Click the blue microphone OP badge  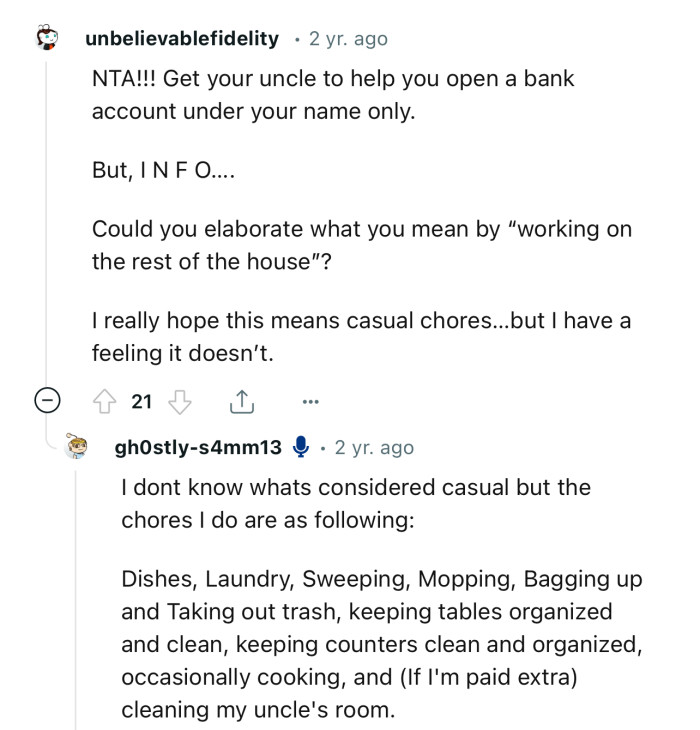pyautogui.click(x=300, y=447)
